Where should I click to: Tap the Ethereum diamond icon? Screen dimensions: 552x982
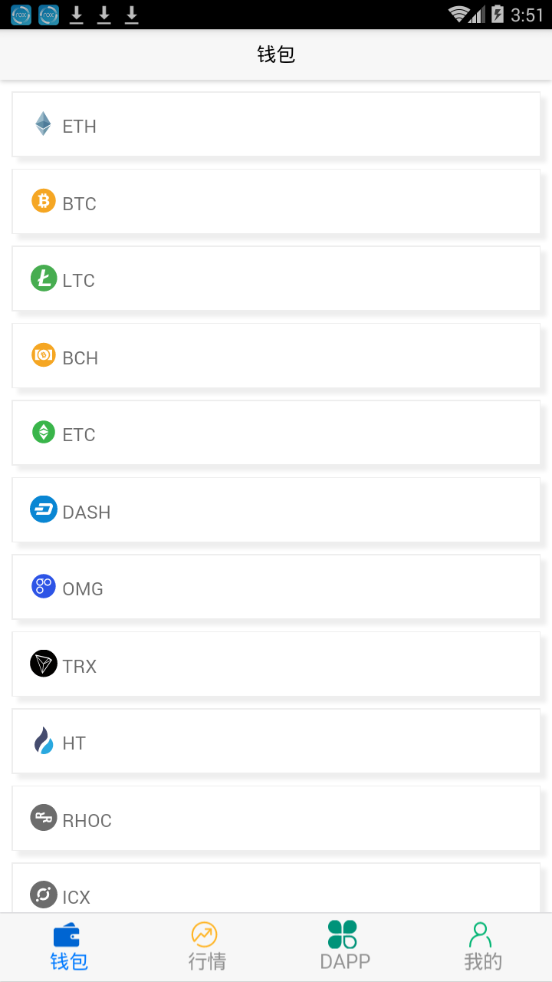pyautogui.click(x=43, y=124)
